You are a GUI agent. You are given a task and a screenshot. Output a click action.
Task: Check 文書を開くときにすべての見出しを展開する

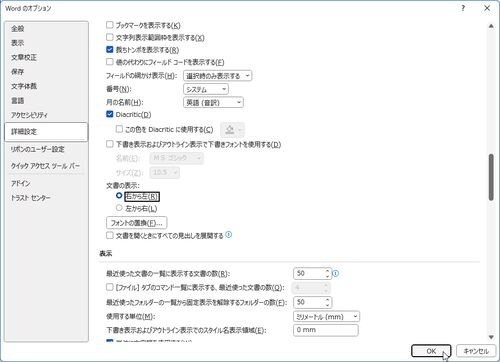coord(110,235)
